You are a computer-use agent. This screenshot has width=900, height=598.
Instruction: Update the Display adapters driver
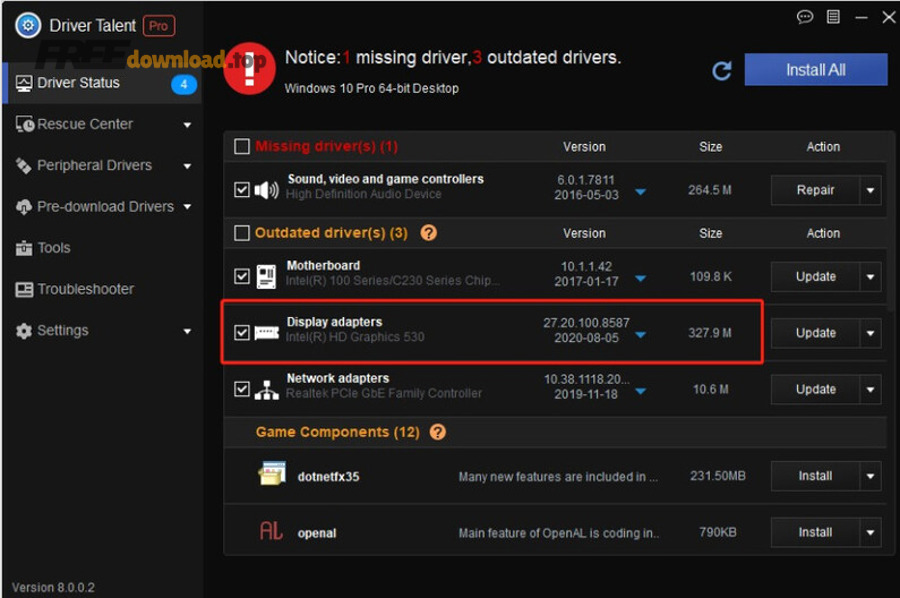815,333
